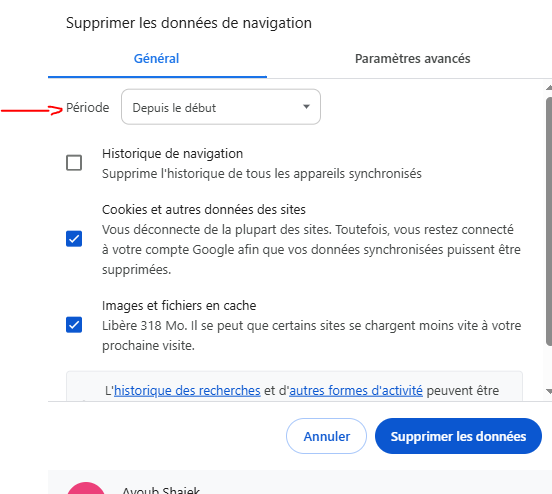Click the Ayoub Shaiek account name
Viewport: 552px width, 494px height.
click(161, 490)
